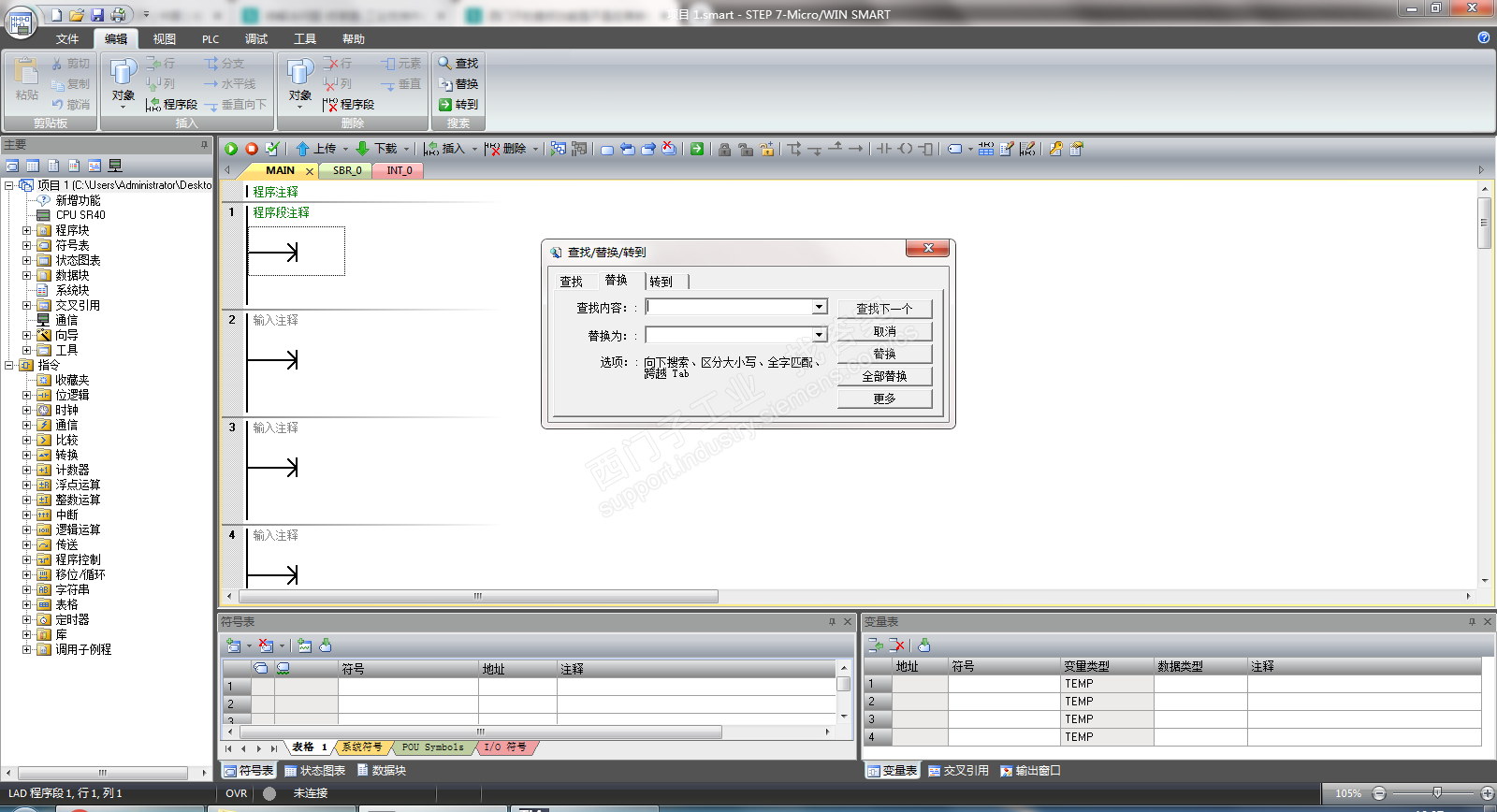Click the 全部替换 button
The width and height of the screenshot is (1497, 812).
pos(884,376)
